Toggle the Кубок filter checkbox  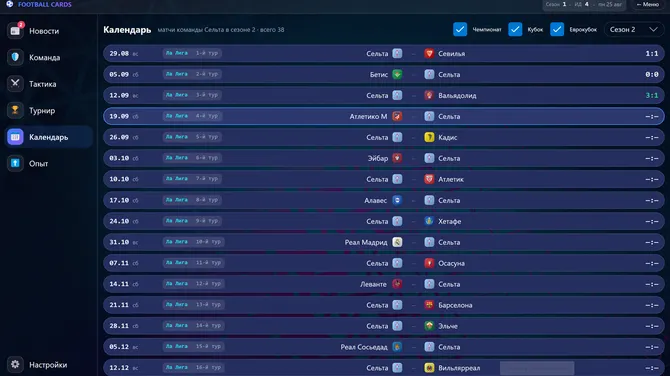(x=515, y=29)
